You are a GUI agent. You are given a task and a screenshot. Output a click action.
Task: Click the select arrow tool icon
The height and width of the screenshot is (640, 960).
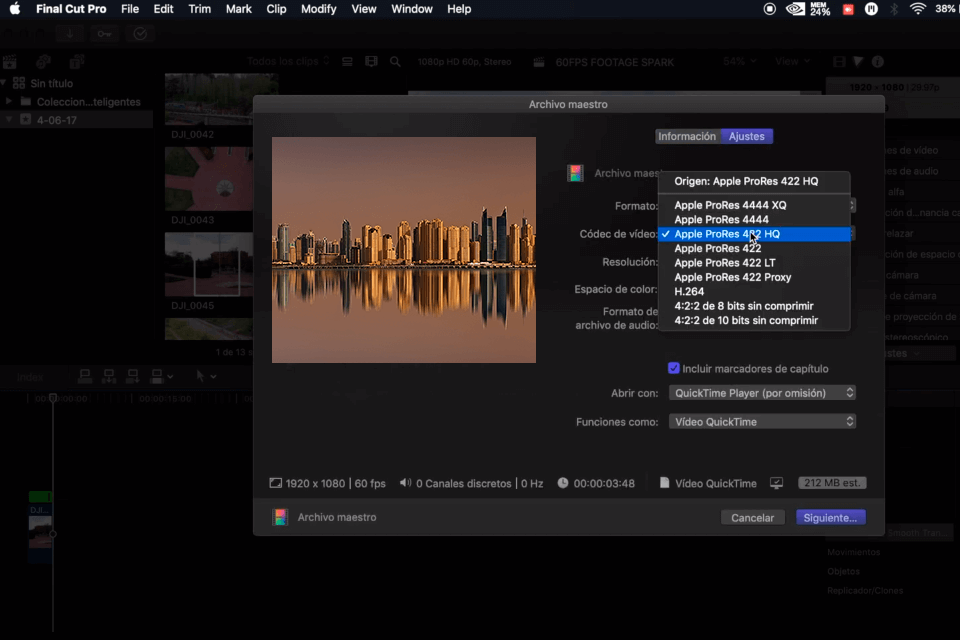pyautogui.click(x=200, y=376)
